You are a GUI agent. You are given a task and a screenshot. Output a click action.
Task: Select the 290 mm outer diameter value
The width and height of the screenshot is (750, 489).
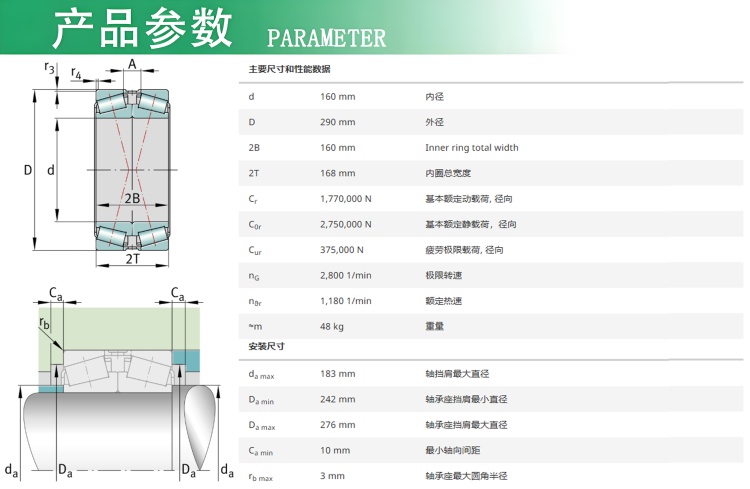tap(337, 122)
